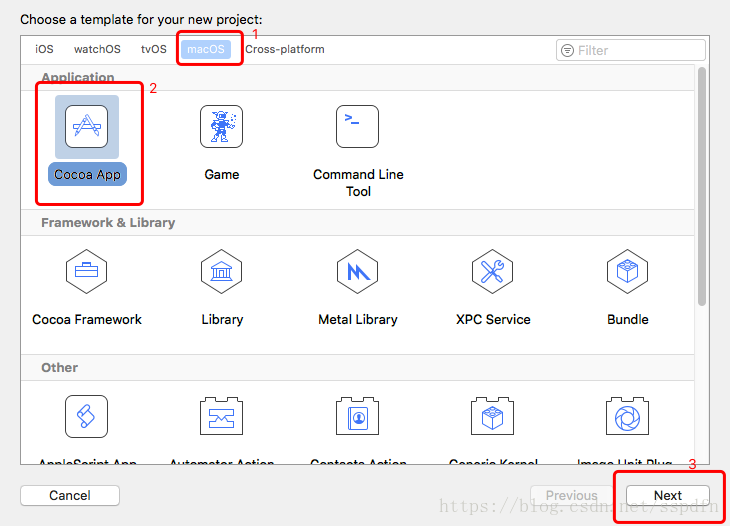Select the Library template icon
This screenshot has height=526, width=730.
(222, 271)
